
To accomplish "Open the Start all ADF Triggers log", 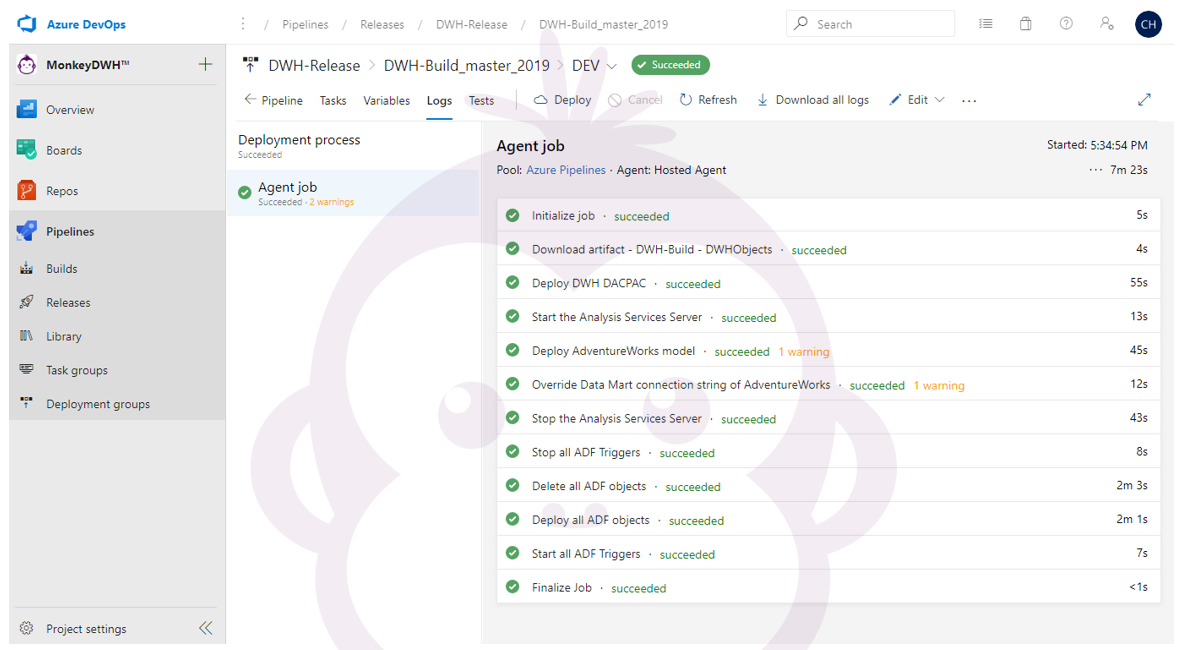I will [x=828, y=553].
